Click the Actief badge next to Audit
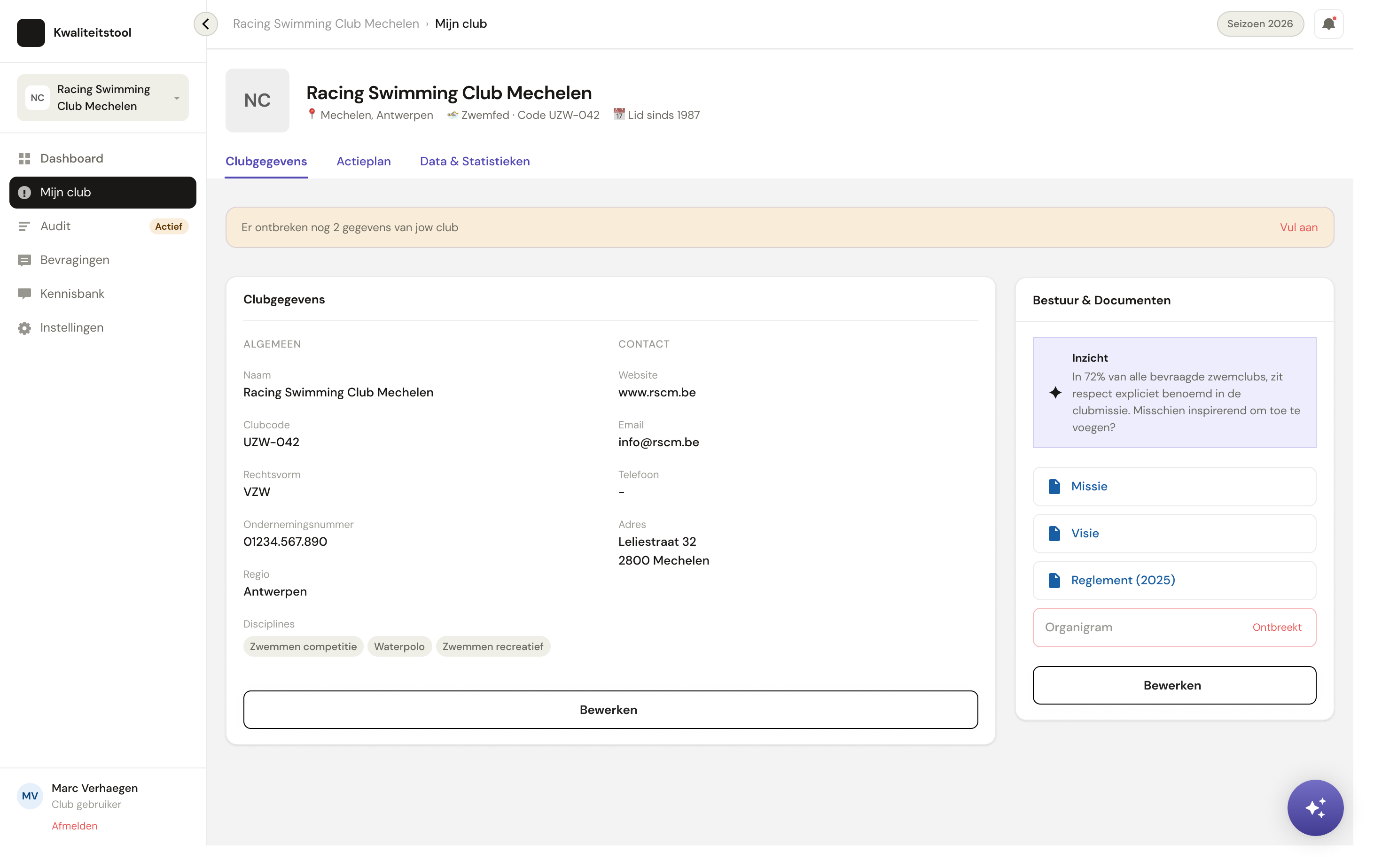Image resolution: width=1374 pixels, height=868 pixels. [x=168, y=226]
